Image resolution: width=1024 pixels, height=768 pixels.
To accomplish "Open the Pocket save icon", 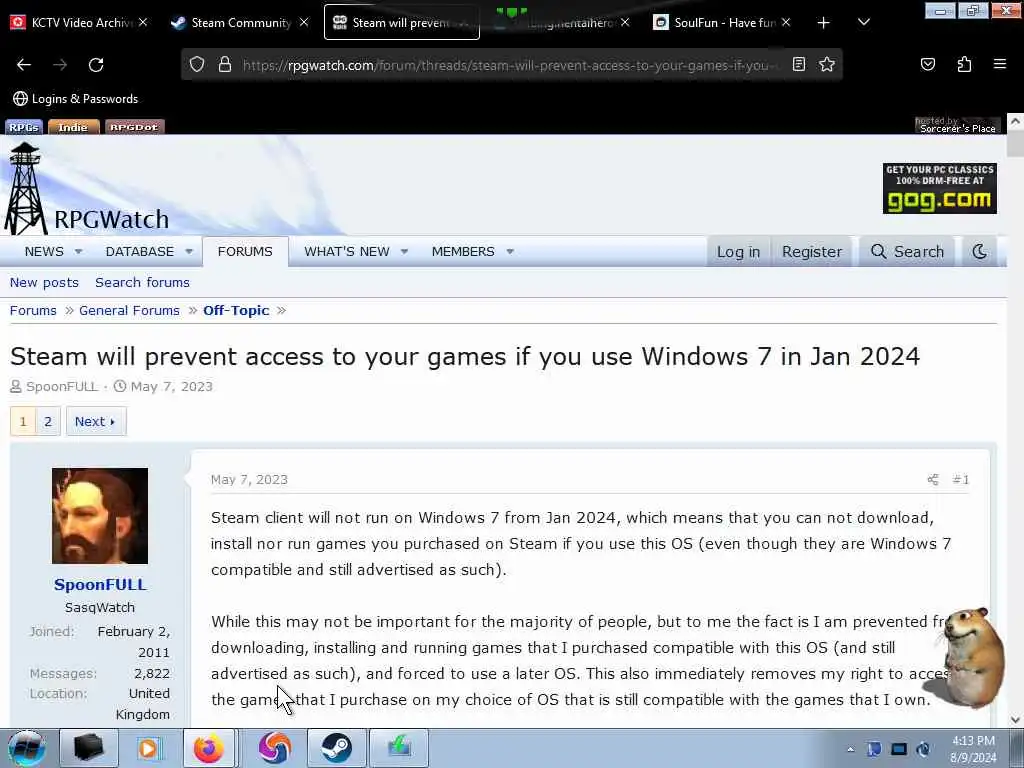I will (x=927, y=64).
